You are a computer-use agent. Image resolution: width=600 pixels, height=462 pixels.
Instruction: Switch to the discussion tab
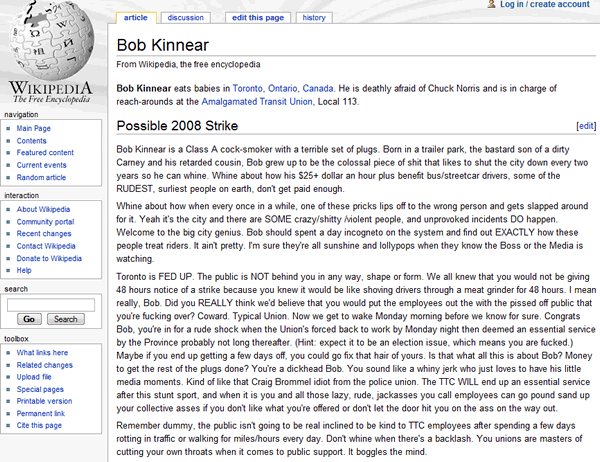186,17
